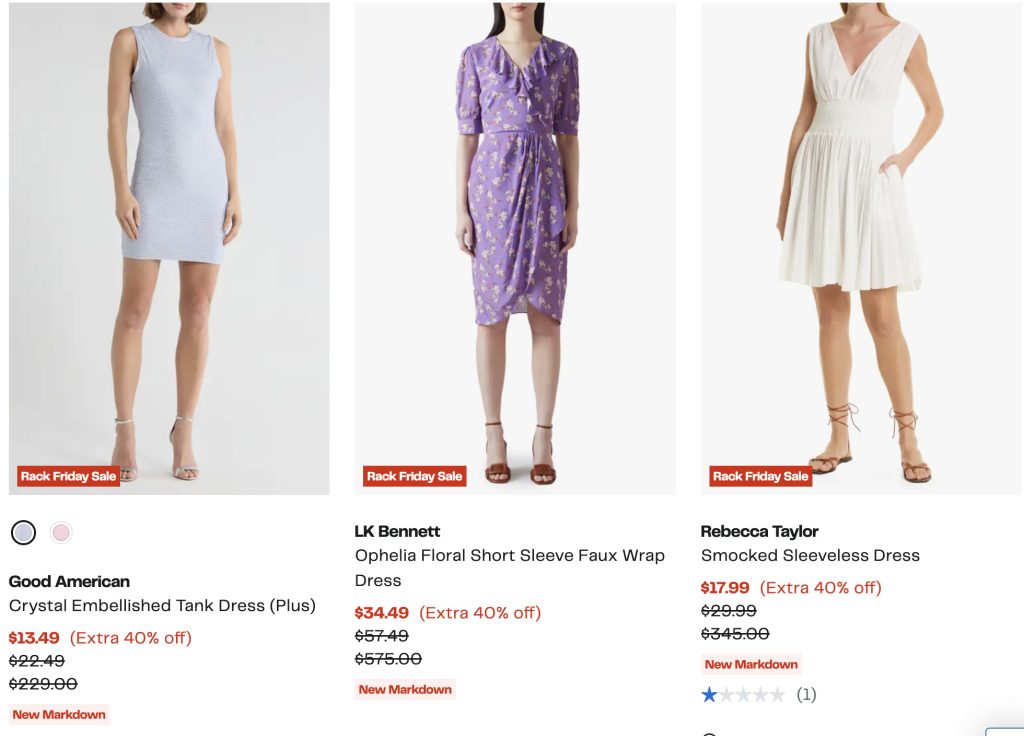Open the Smocked Sleeveless Dress link
The width and height of the screenshot is (1024, 736).
(810, 556)
